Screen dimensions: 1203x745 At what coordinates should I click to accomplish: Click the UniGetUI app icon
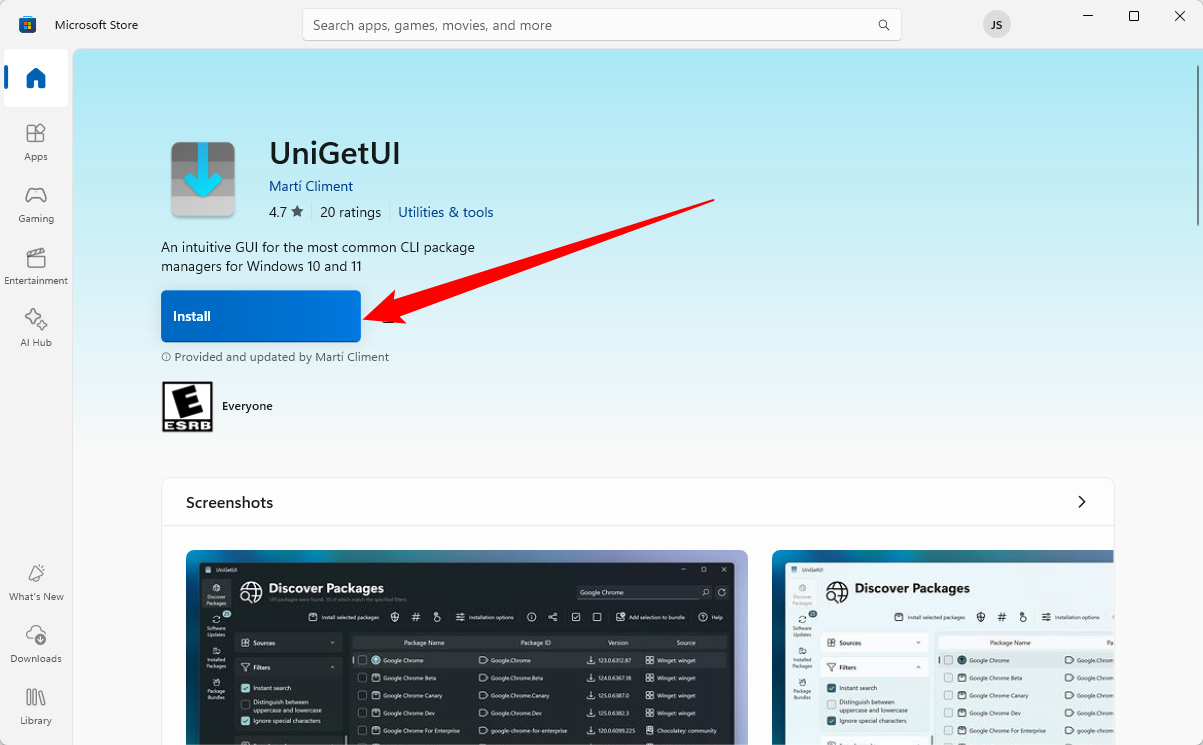[203, 179]
